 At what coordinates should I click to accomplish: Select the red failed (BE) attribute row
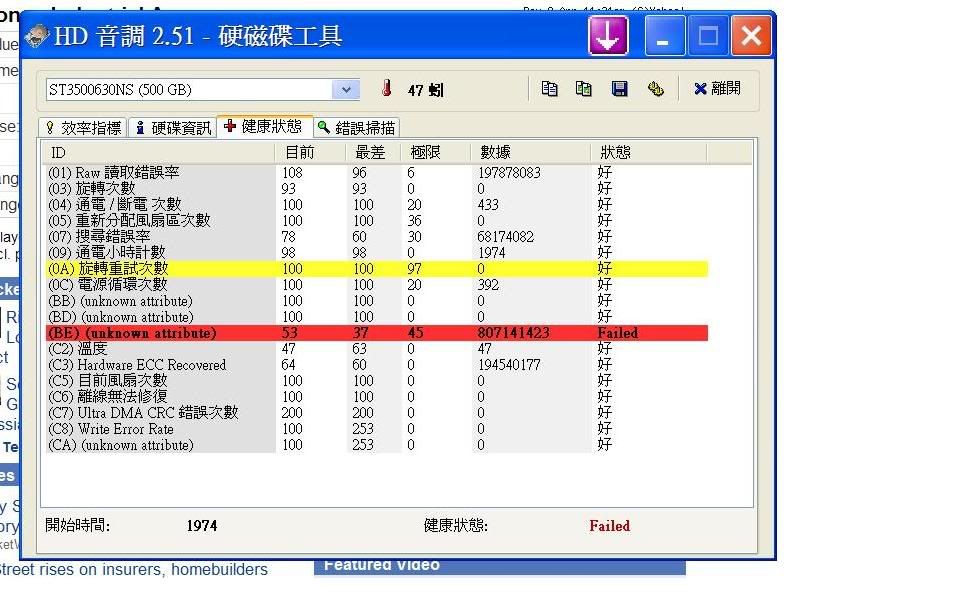[x=376, y=333]
